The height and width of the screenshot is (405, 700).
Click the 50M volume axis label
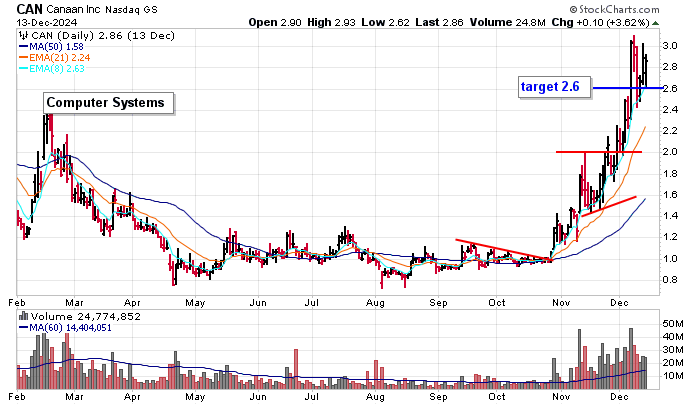click(x=673, y=323)
